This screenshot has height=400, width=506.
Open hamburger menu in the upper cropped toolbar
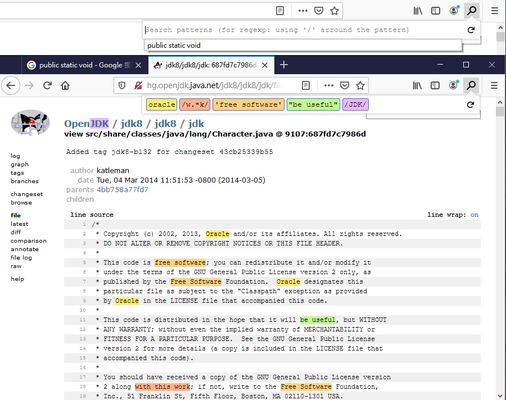tap(495, 11)
